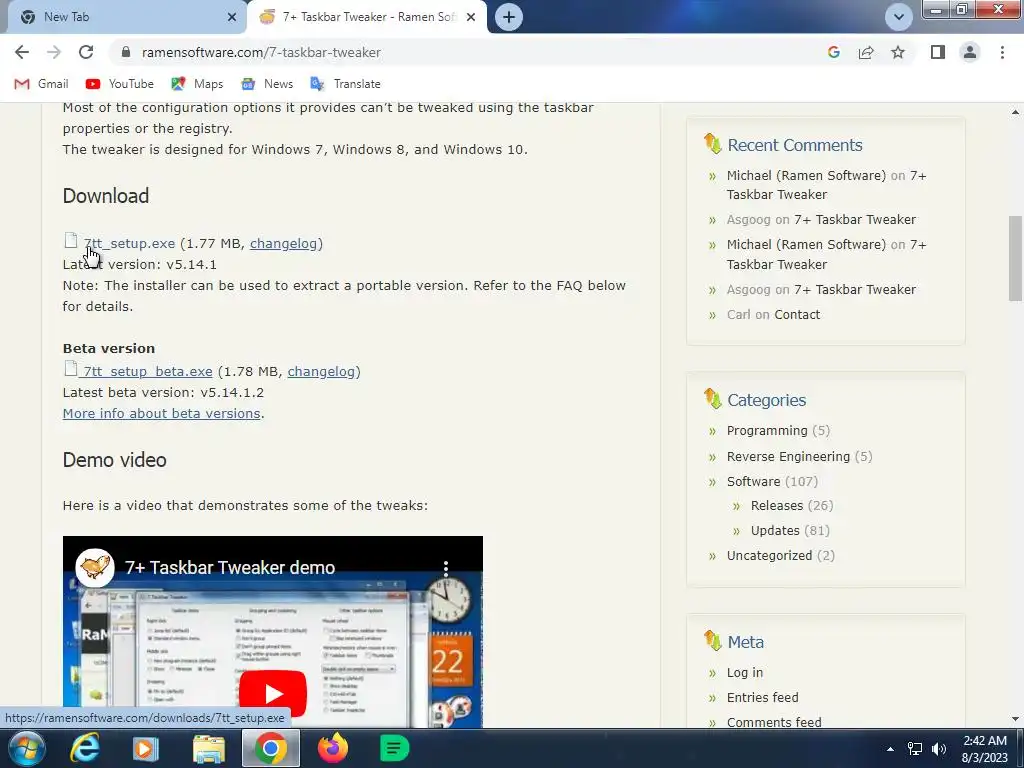This screenshot has width=1024, height=768.
Task: Open Windows Media Player from taskbar
Action: coord(146,748)
